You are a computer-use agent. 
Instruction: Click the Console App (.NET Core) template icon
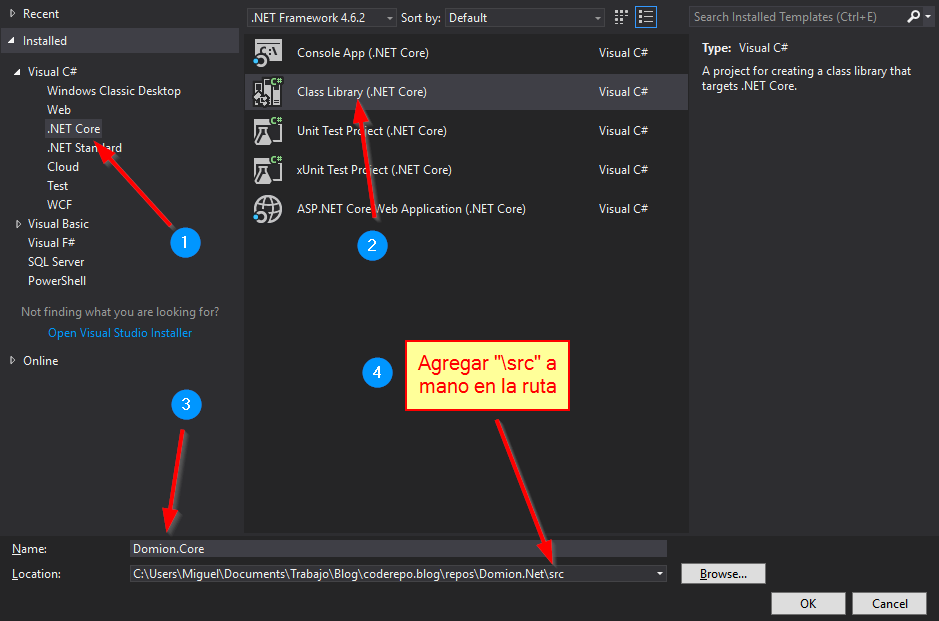[x=267, y=53]
